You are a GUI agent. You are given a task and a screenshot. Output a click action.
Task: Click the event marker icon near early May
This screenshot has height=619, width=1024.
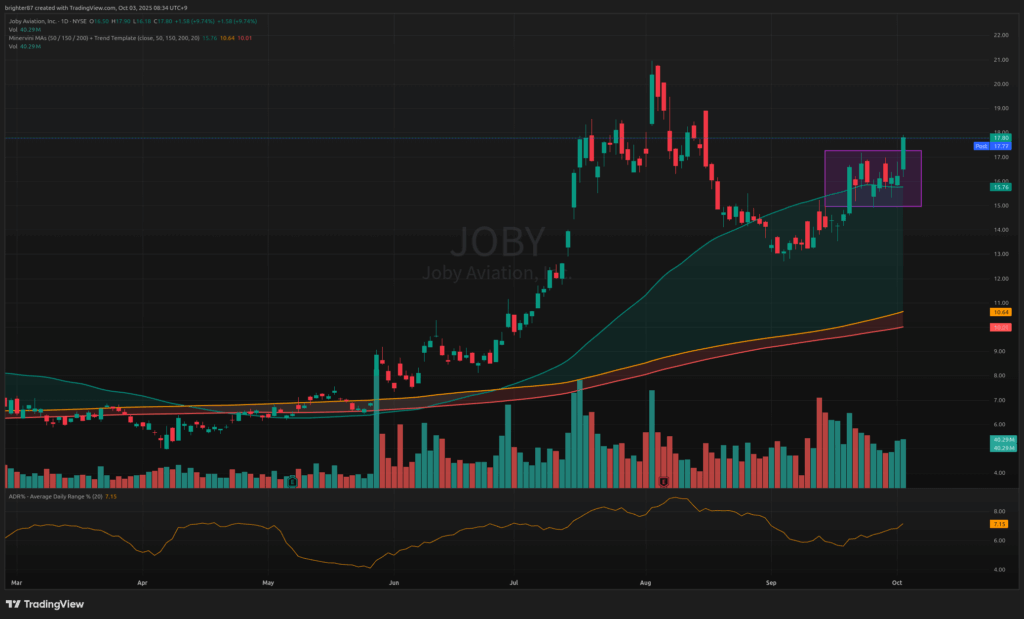click(291, 482)
